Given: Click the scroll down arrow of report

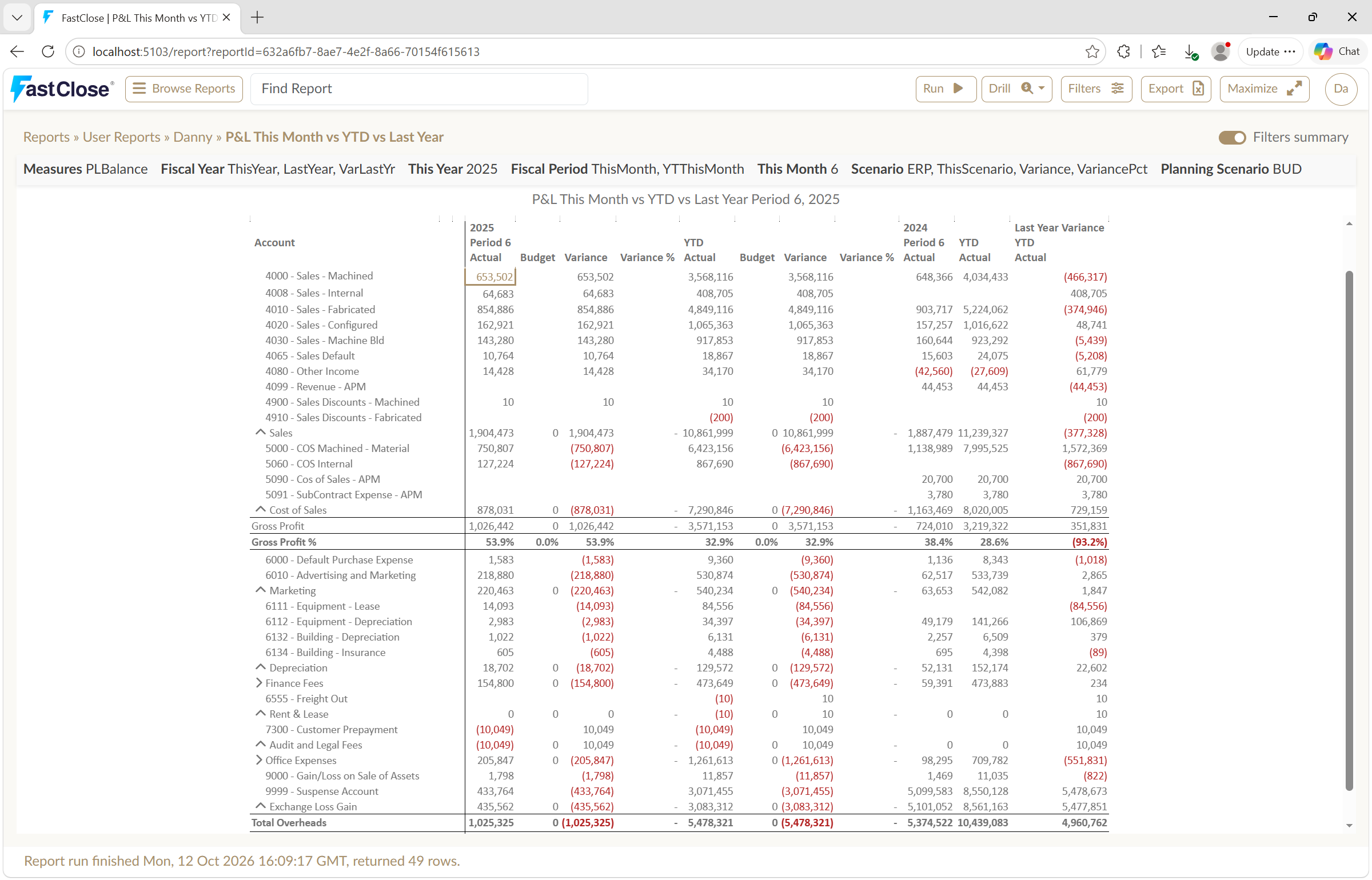Looking at the screenshot, I should coord(1349,825).
